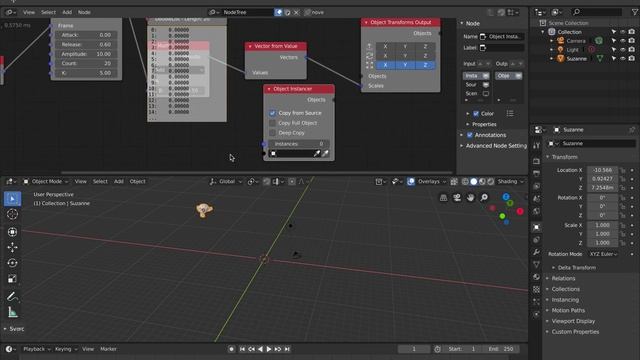Open the Rotation Mode XYZ Euler dropdown
Image resolution: width=640 pixels, height=360 pixels.
[x=603, y=254]
